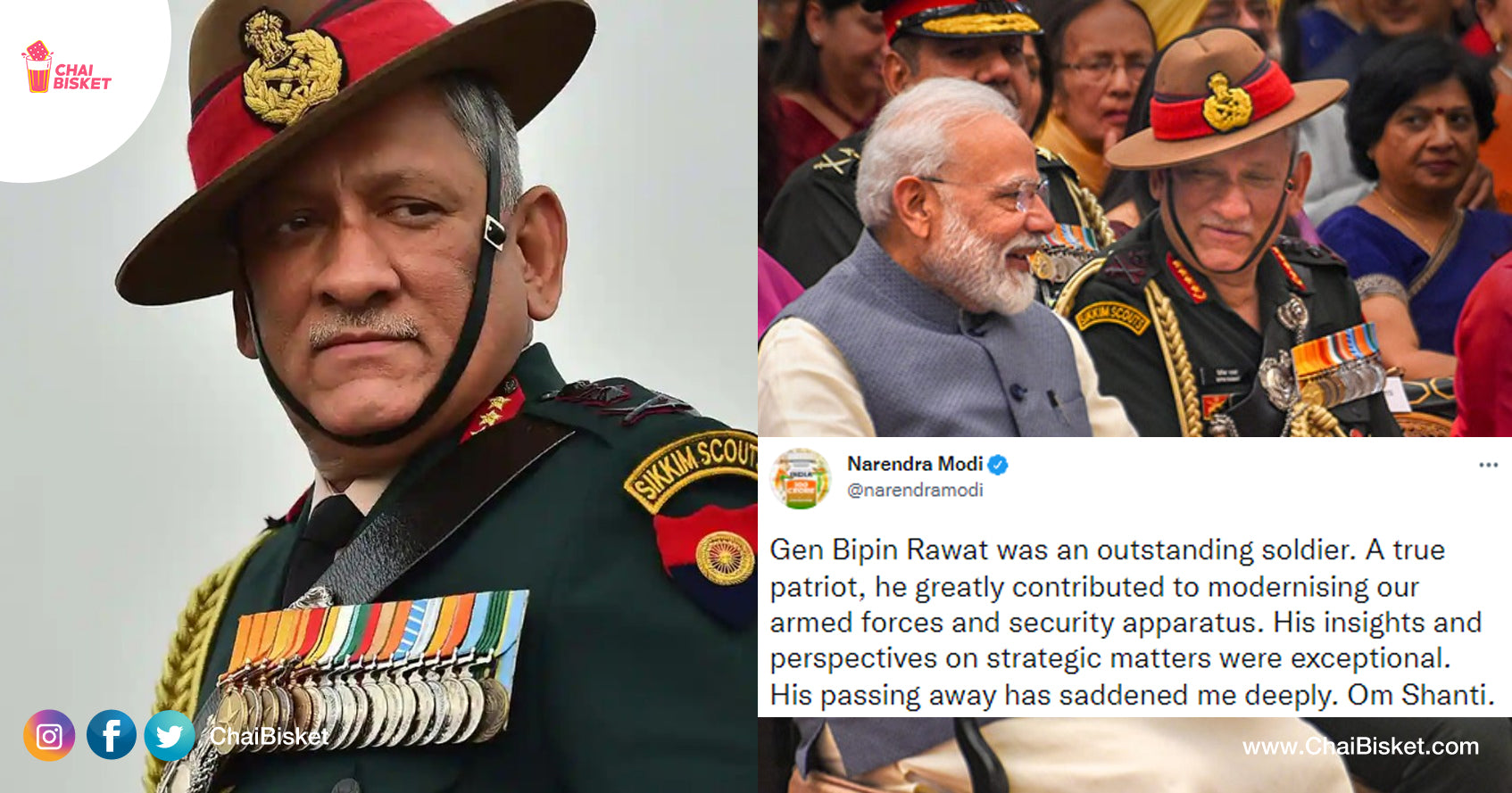This screenshot has height=793, width=1512.
Task: Click the tweet text about Gen Bipin Rawat
Action: pos(1132,622)
